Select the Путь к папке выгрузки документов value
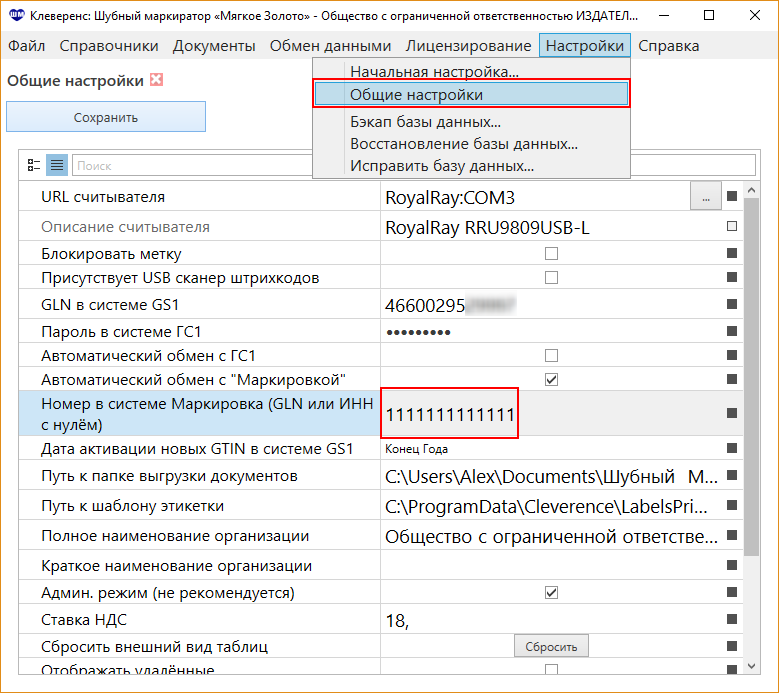The image size is (779, 693). tap(551, 476)
